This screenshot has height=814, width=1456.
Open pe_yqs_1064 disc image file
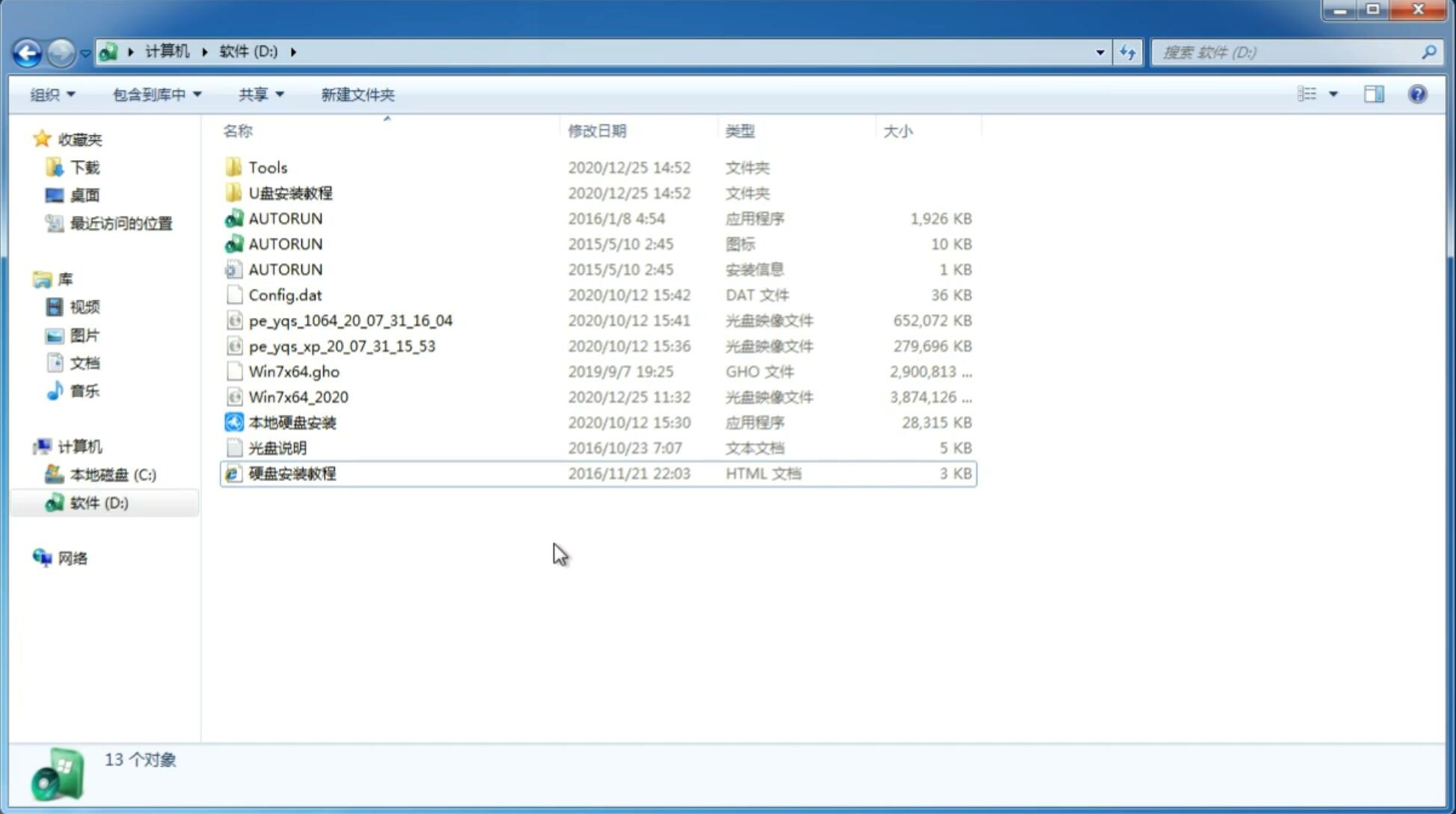[x=351, y=320]
